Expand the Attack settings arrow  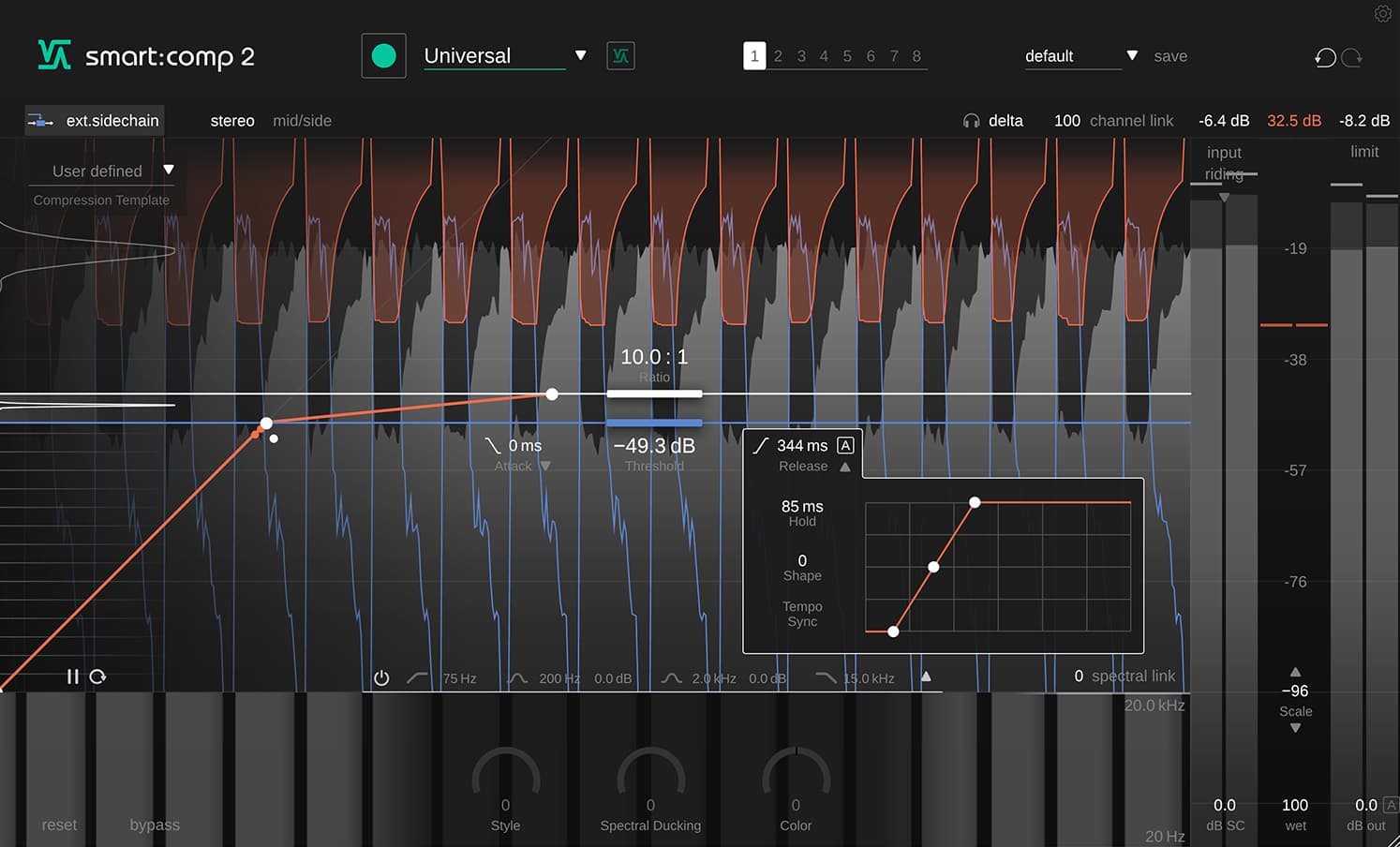(545, 466)
